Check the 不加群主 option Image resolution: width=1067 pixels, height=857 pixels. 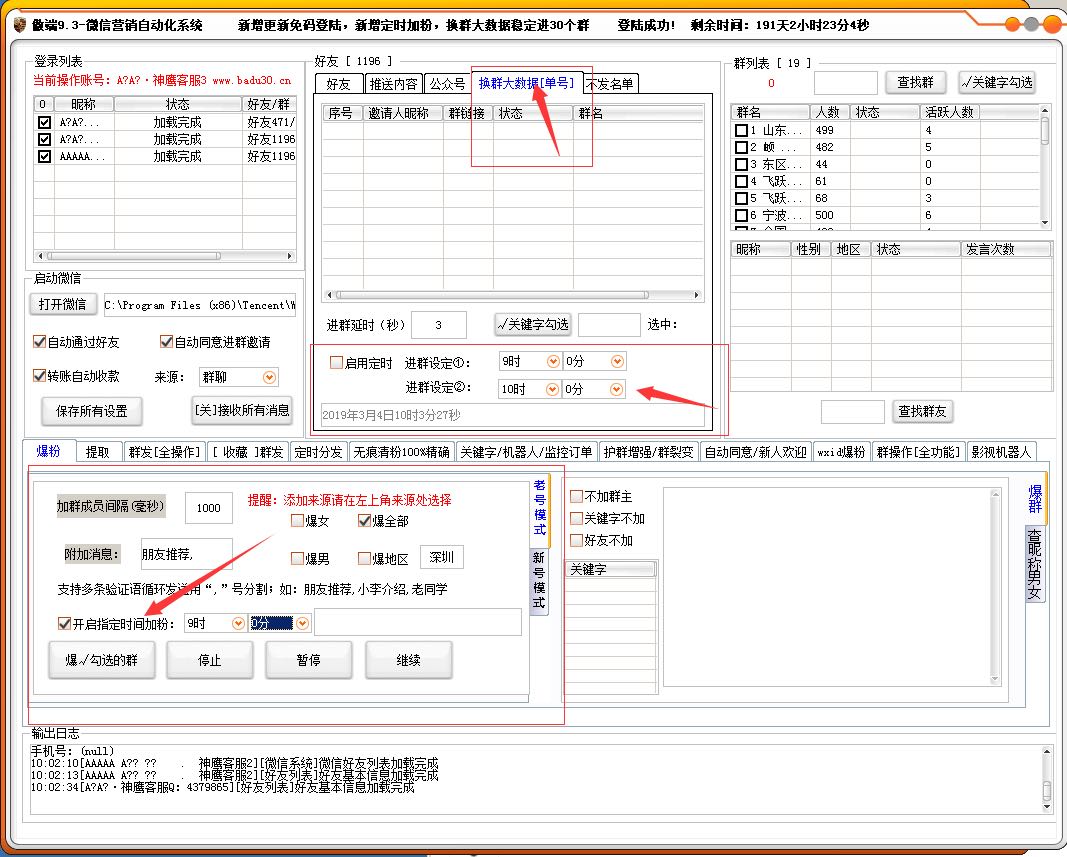pos(576,496)
